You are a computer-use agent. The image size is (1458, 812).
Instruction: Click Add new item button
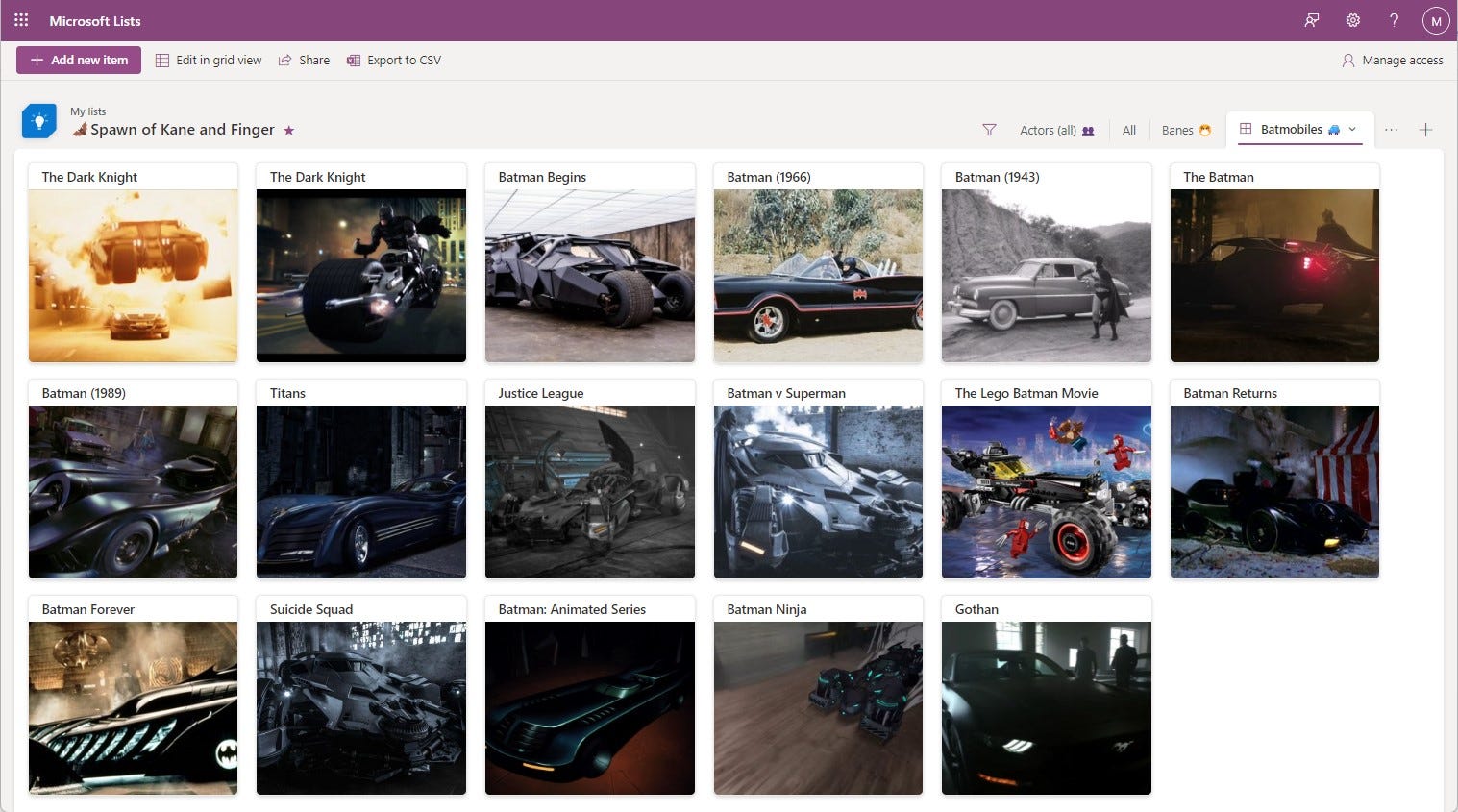(x=79, y=60)
